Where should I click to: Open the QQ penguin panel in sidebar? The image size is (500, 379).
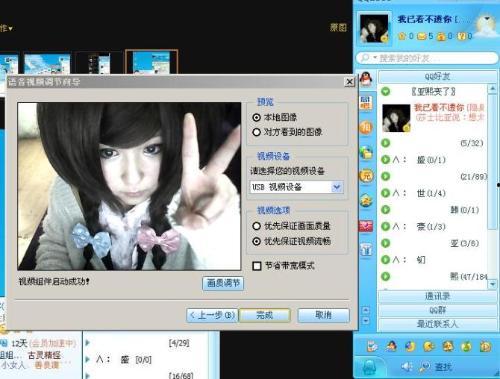coord(366,79)
